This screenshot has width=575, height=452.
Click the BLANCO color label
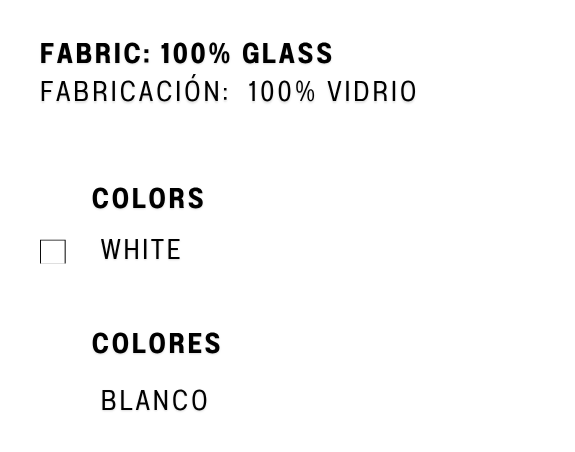click(x=154, y=400)
